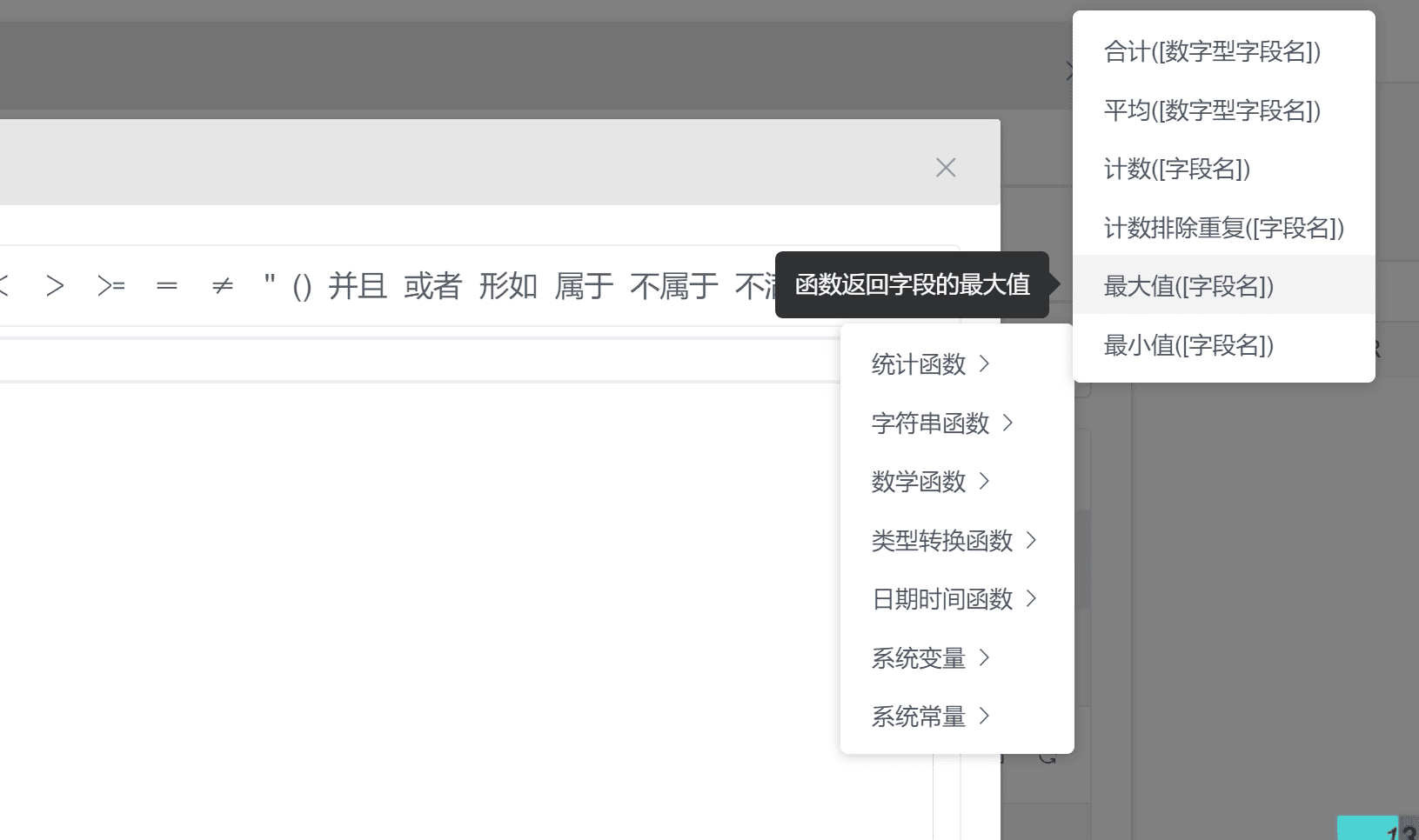Choose 合计([数字型字段名]) function
This screenshot has width=1419, height=840.
1224,51
